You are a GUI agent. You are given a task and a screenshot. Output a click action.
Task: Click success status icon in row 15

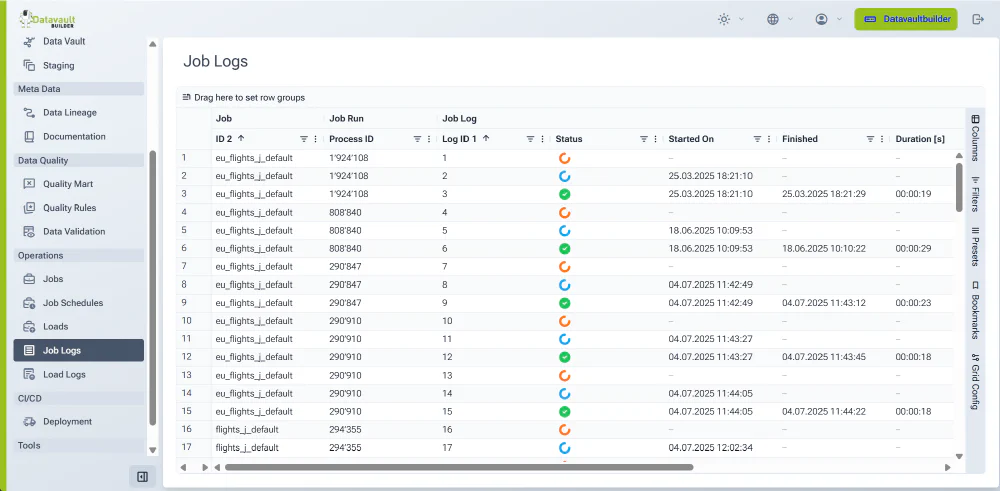(x=564, y=412)
